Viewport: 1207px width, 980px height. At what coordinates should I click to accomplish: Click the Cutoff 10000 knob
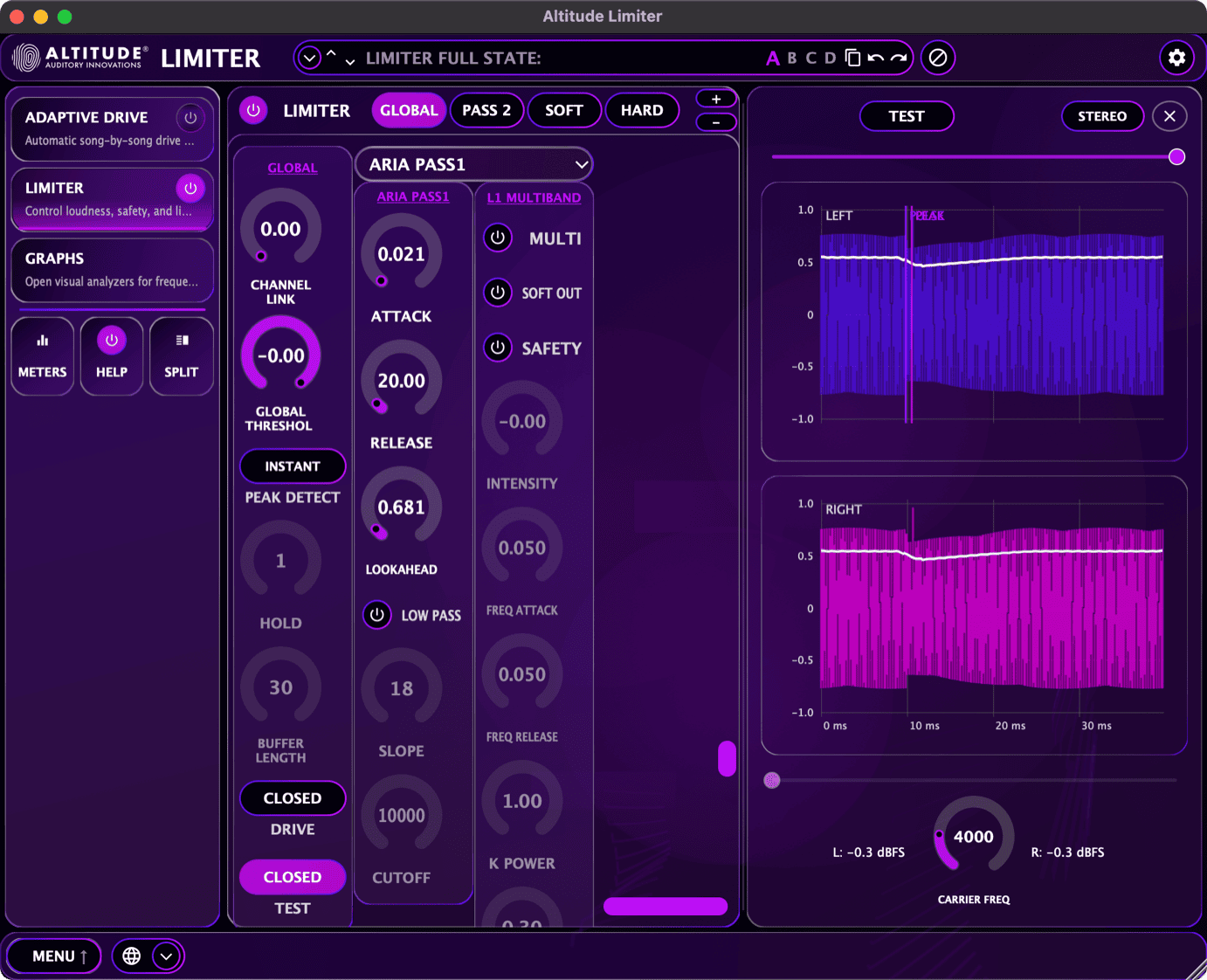[x=402, y=815]
